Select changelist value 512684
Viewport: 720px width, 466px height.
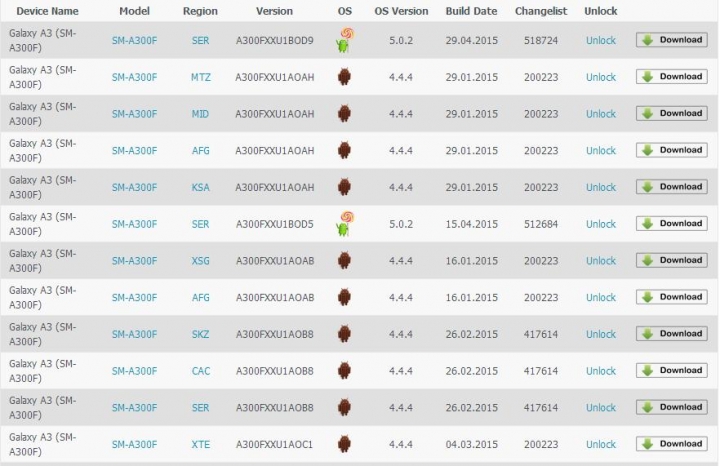pyautogui.click(x=541, y=224)
